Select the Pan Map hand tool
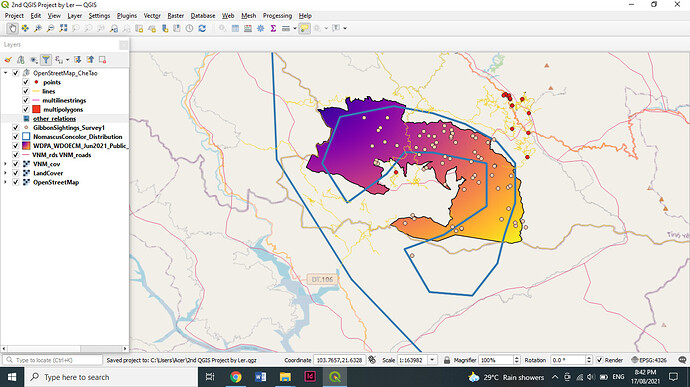This screenshot has height=387, width=690. (12, 29)
